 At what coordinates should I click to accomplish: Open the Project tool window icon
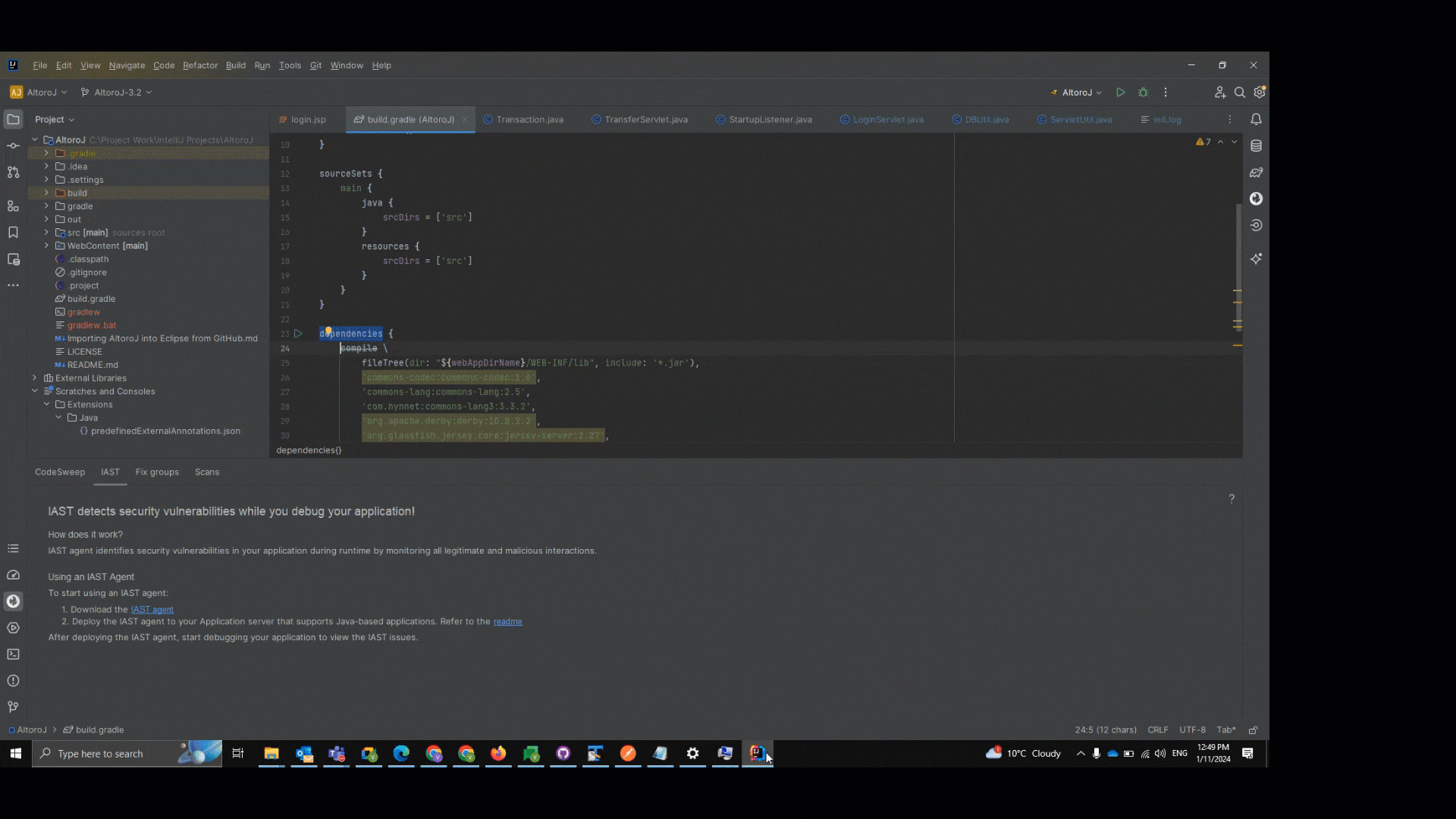click(13, 120)
